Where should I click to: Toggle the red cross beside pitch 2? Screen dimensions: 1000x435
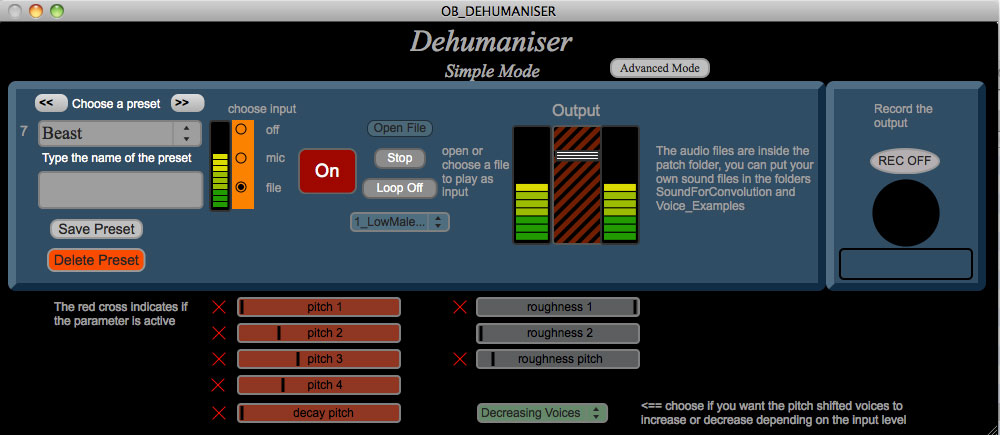[219, 333]
